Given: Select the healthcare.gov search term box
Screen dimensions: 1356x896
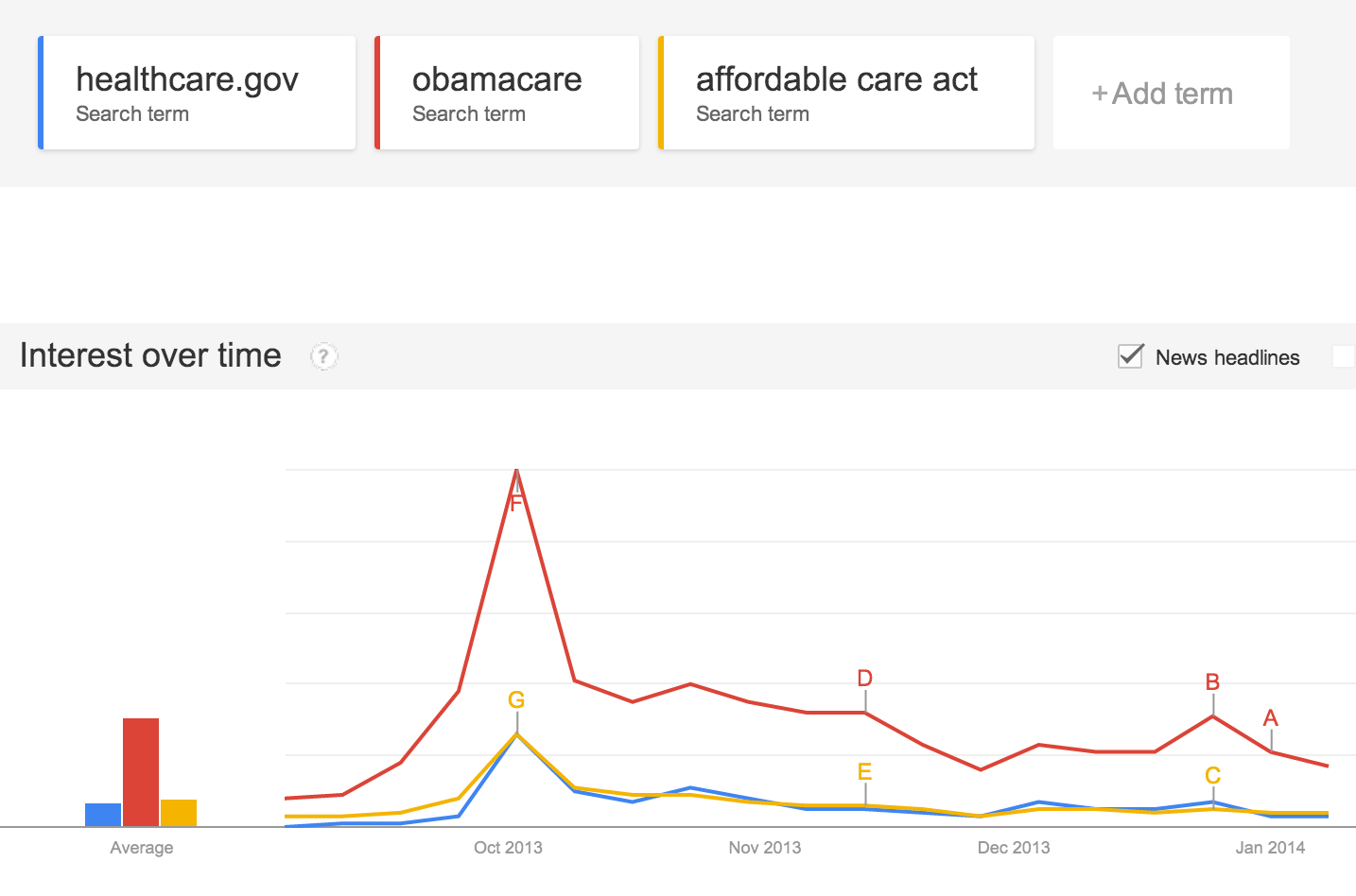Looking at the screenshot, I should point(197,93).
